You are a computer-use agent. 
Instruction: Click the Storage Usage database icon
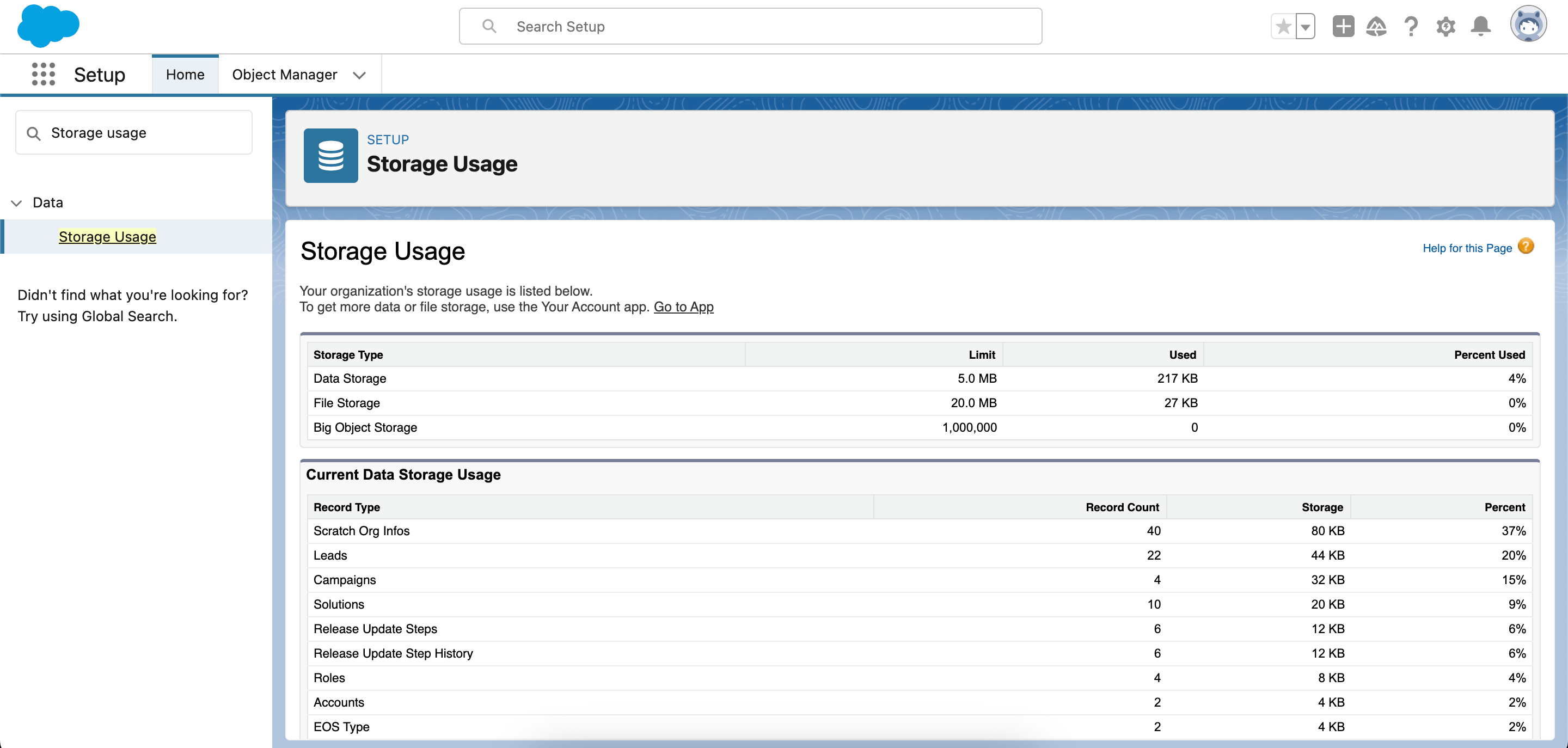tap(330, 156)
